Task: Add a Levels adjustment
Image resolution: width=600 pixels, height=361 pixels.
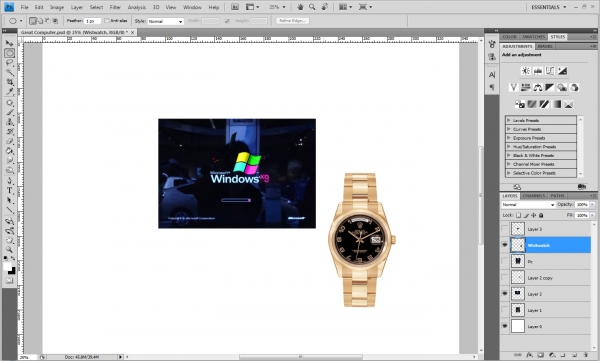Action: pyautogui.click(x=538, y=71)
